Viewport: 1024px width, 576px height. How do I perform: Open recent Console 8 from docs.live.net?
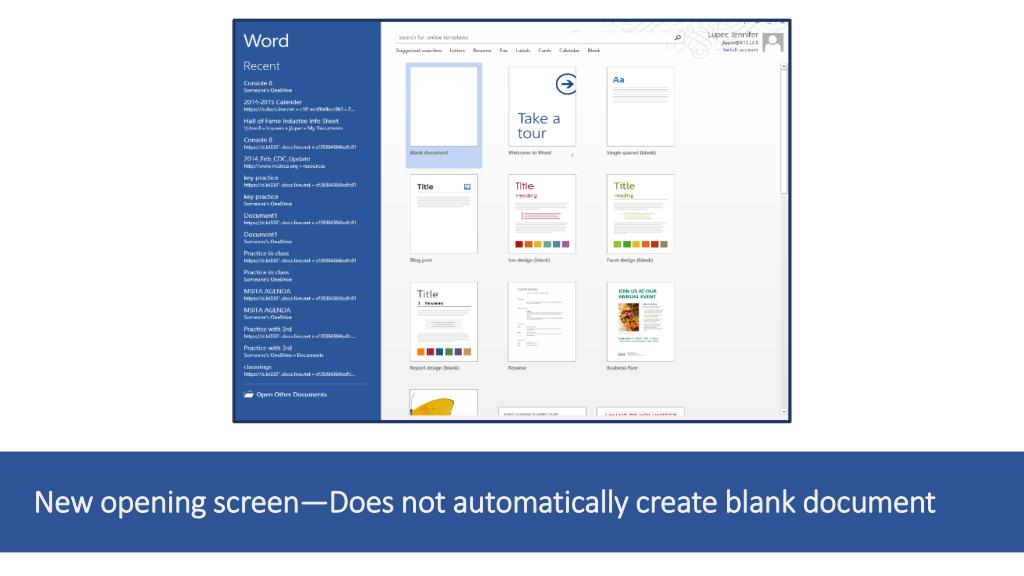coord(300,144)
